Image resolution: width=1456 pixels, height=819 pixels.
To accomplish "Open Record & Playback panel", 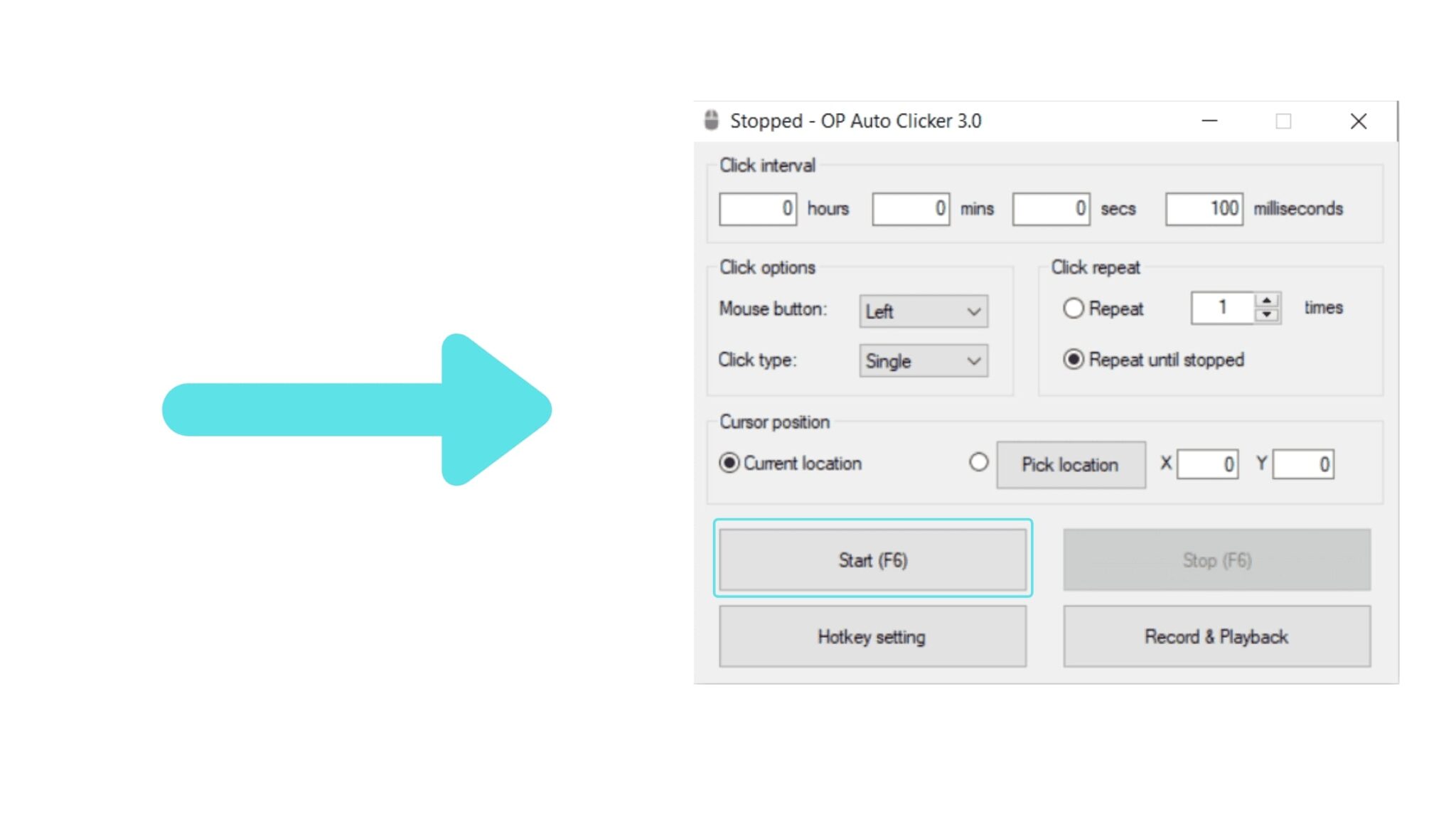I will click(x=1215, y=637).
